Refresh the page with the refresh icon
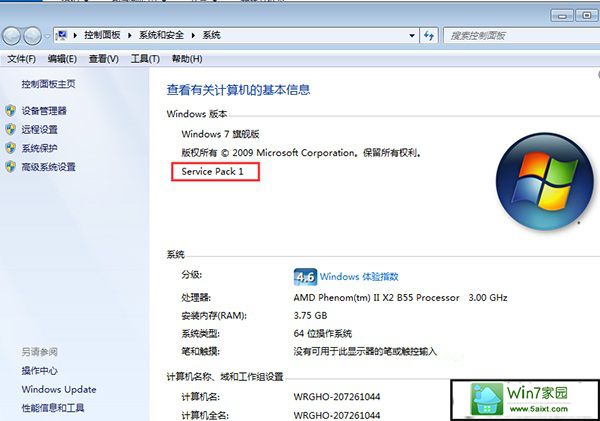 [429, 36]
